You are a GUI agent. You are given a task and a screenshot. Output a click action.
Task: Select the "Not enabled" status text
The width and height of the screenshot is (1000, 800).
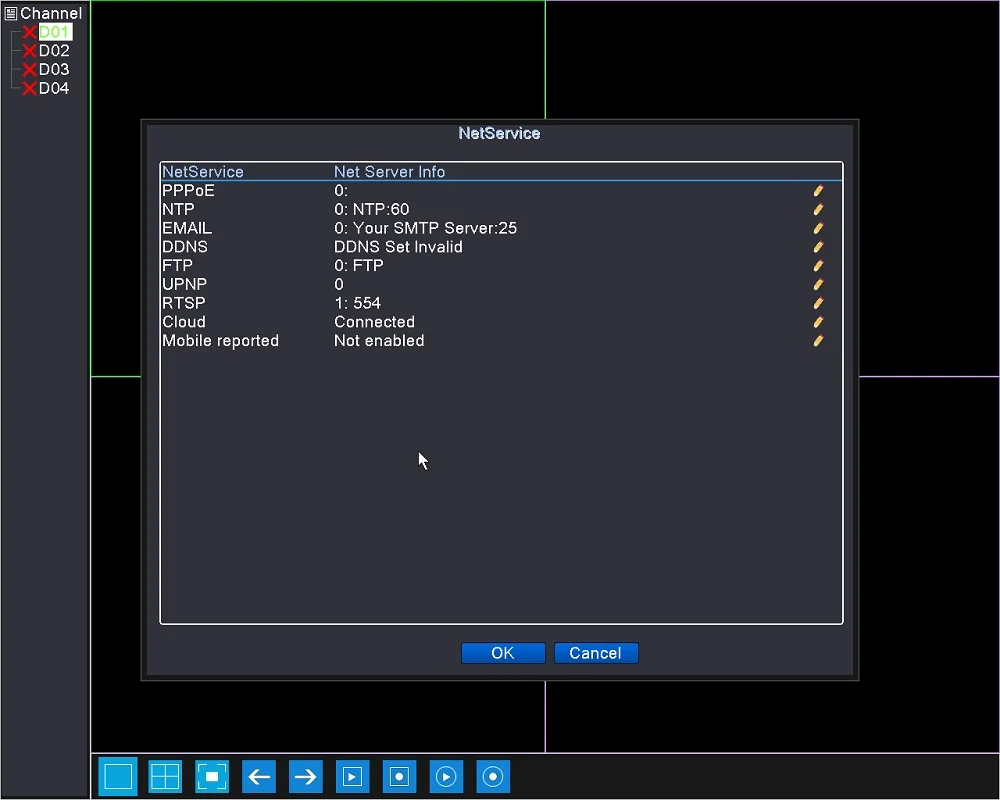point(379,341)
